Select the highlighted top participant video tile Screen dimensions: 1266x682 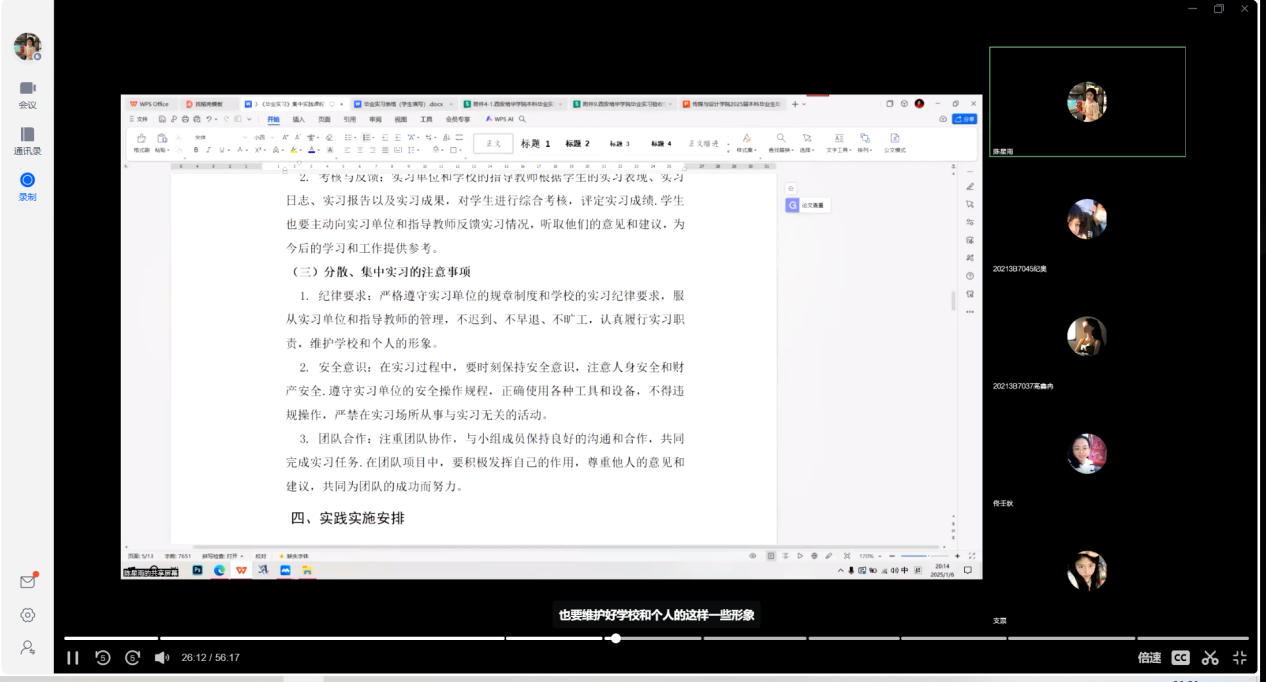point(1087,102)
